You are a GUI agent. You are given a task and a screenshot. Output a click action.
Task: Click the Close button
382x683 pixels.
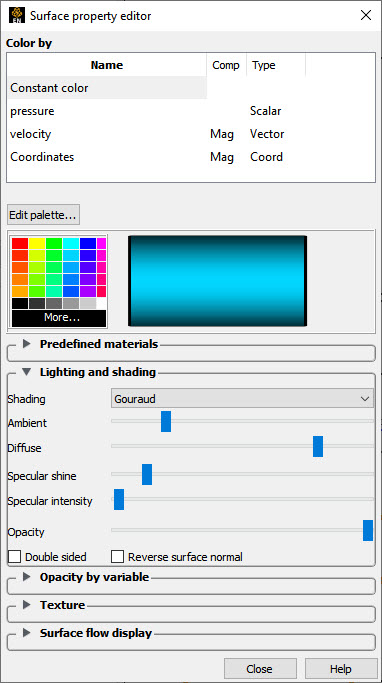click(x=260, y=669)
